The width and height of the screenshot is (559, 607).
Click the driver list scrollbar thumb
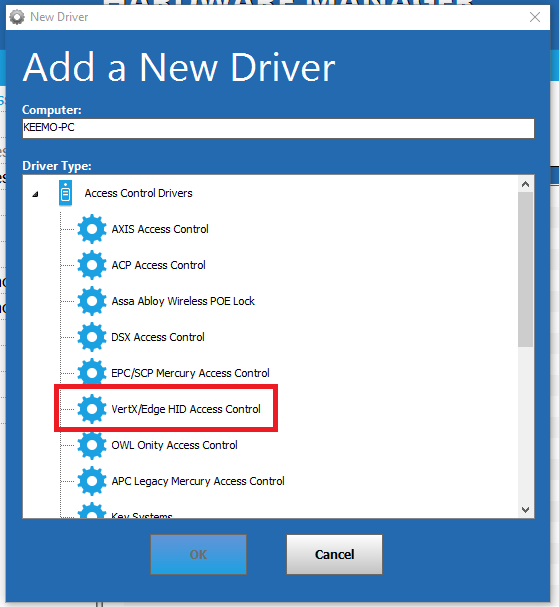pyautogui.click(x=525, y=269)
